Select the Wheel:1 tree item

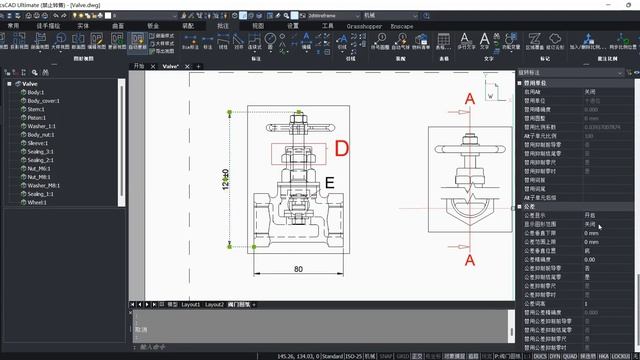[37, 202]
